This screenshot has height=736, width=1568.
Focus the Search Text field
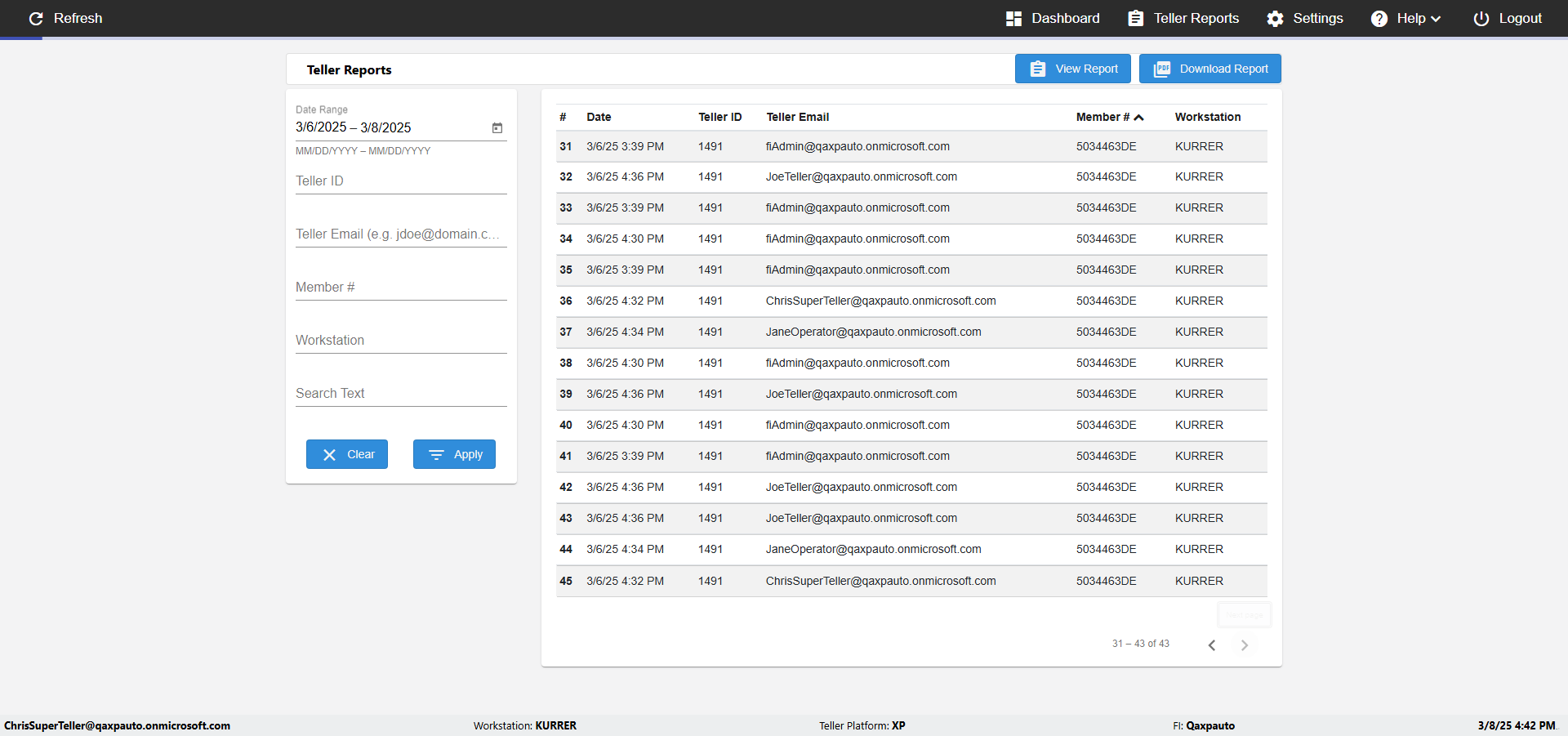pos(401,393)
